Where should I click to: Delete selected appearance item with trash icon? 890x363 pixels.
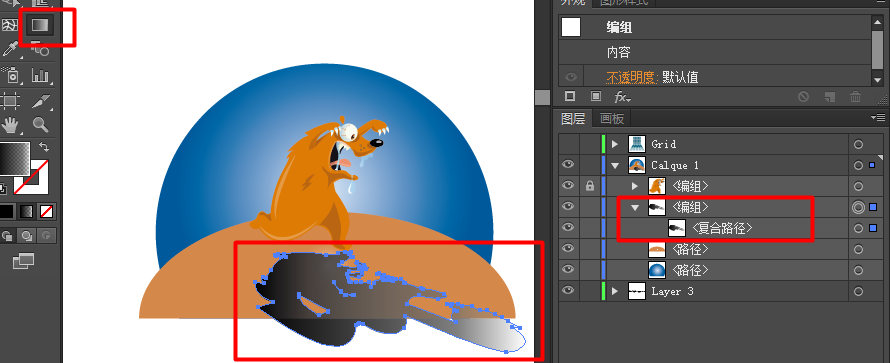pyautogui.click(x=855, y=96)
